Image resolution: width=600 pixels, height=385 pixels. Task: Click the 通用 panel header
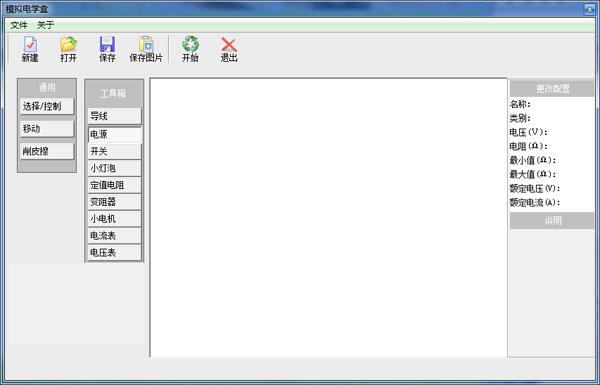47,88
